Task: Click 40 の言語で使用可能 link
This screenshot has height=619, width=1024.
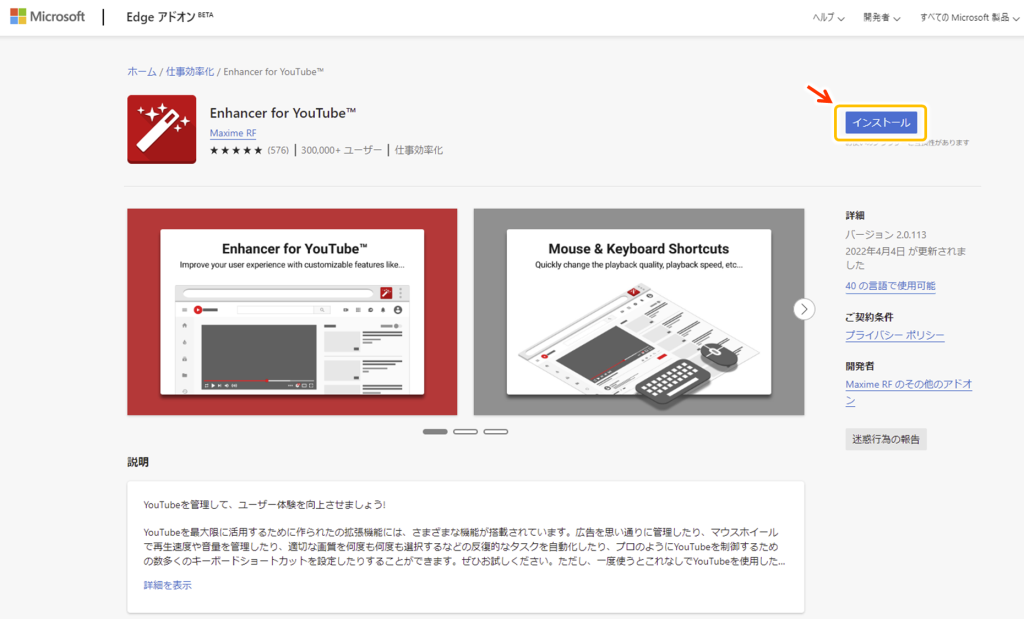Action: [x=890, y=286]
